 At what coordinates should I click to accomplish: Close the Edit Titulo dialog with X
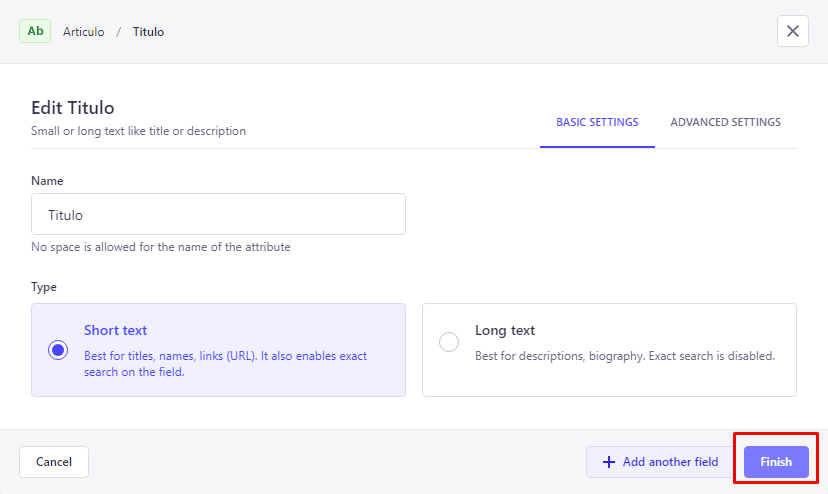point(793,31)
